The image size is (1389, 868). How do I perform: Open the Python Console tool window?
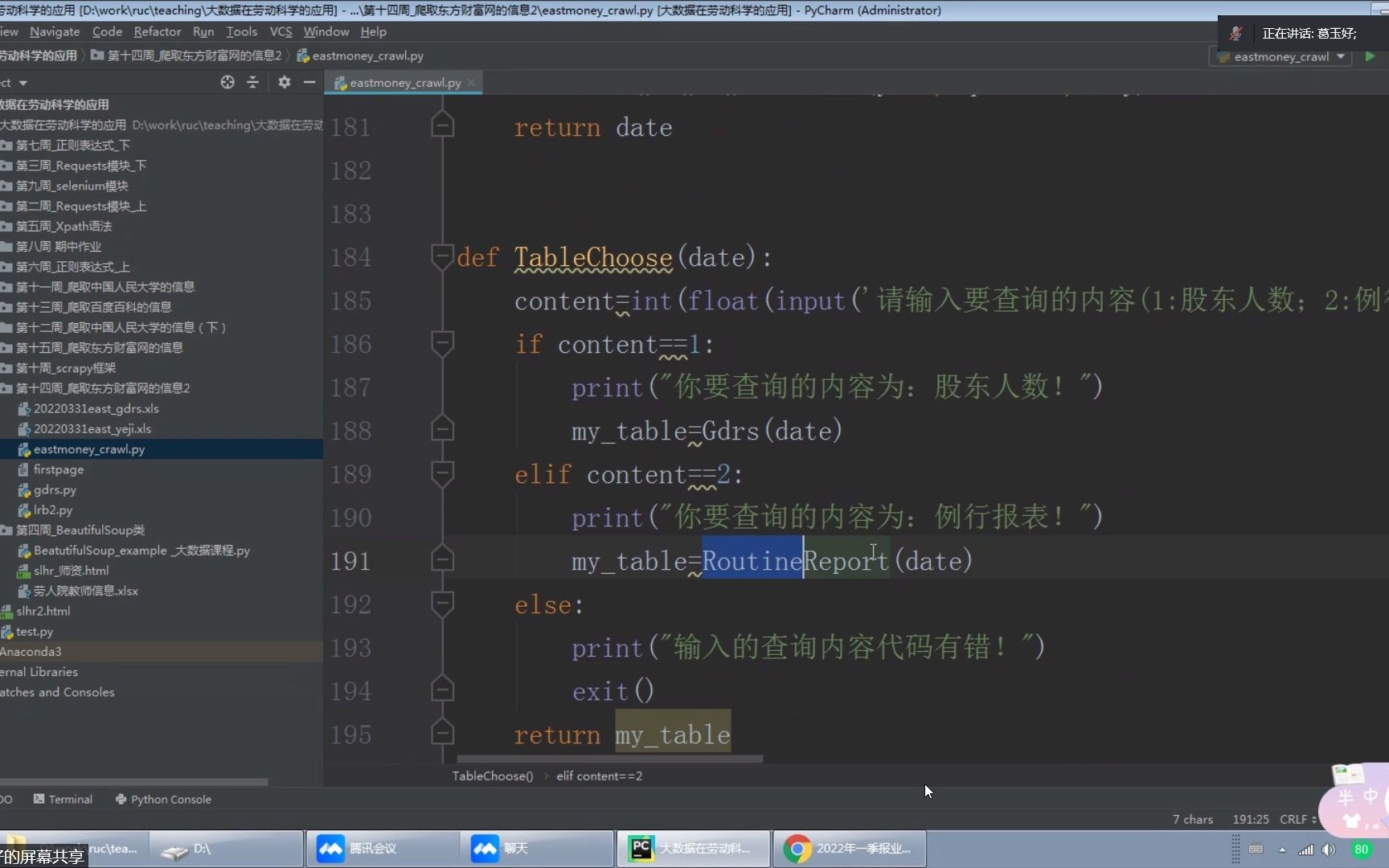pos(163,799)
